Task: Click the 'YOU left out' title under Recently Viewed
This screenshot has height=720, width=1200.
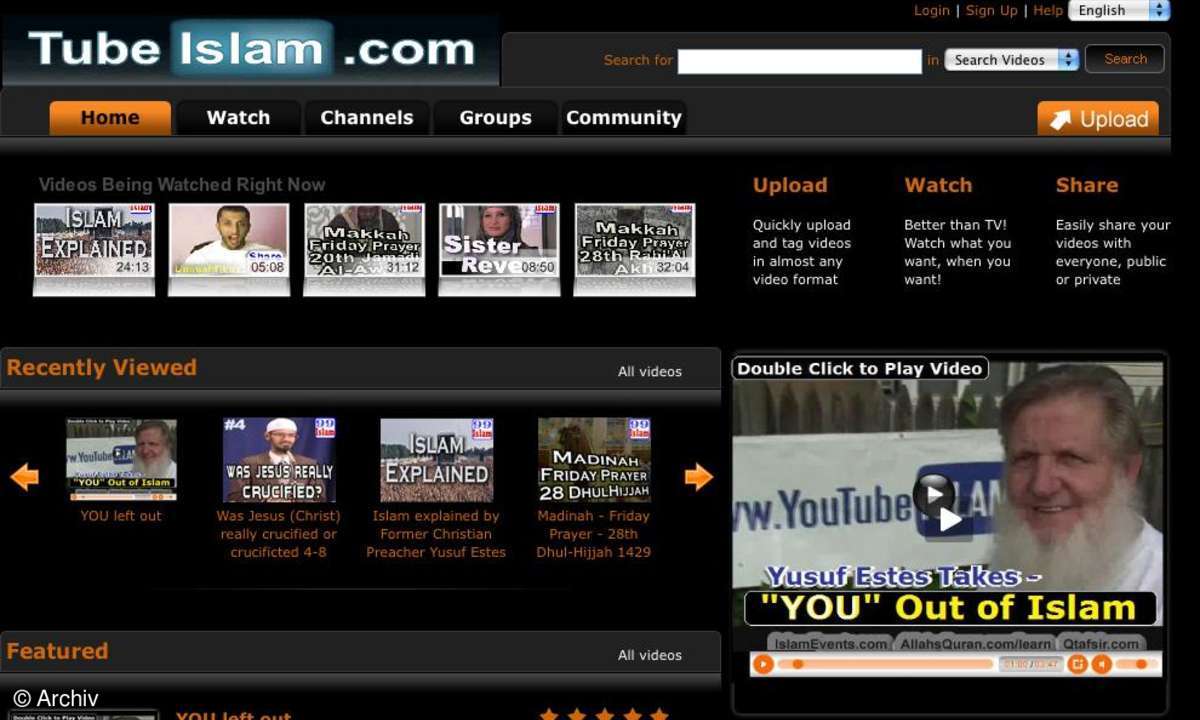Action: 121,516
